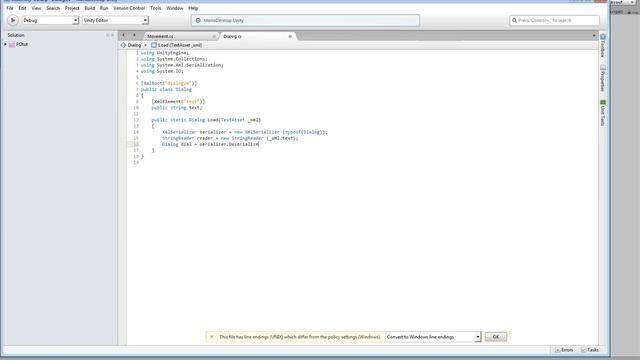640x360 pixels.
Task: Open the Run menu
Action: pos(104,8)
